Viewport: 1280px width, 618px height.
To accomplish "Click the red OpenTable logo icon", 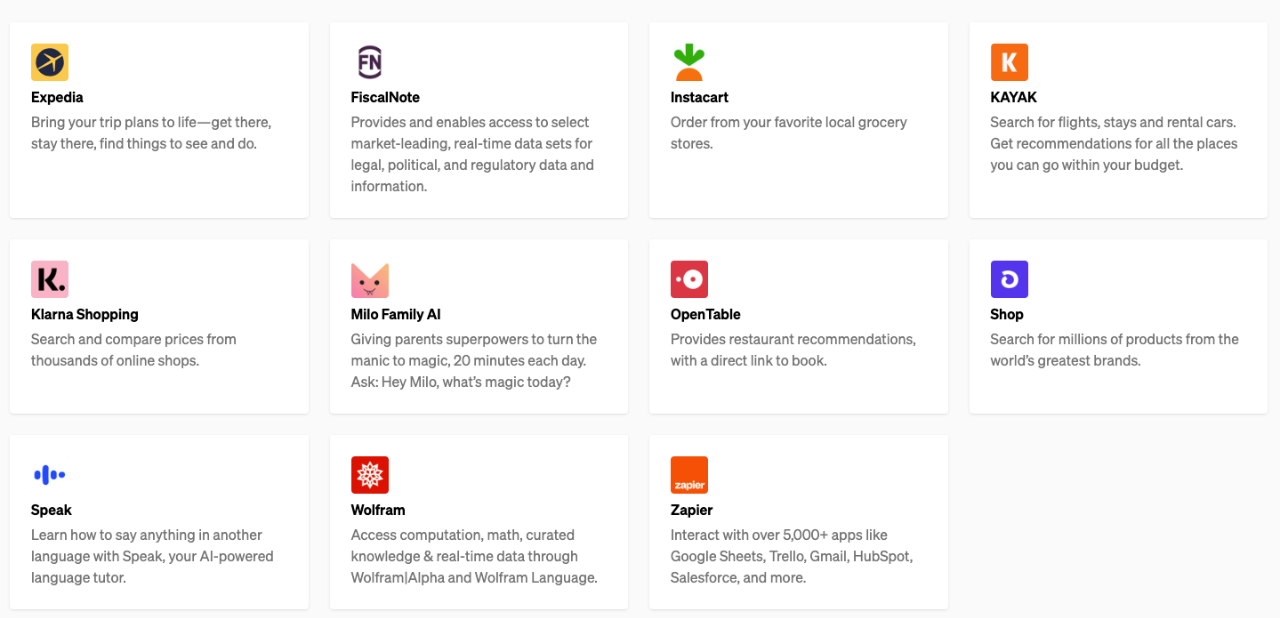I will (x=689, y=279).
